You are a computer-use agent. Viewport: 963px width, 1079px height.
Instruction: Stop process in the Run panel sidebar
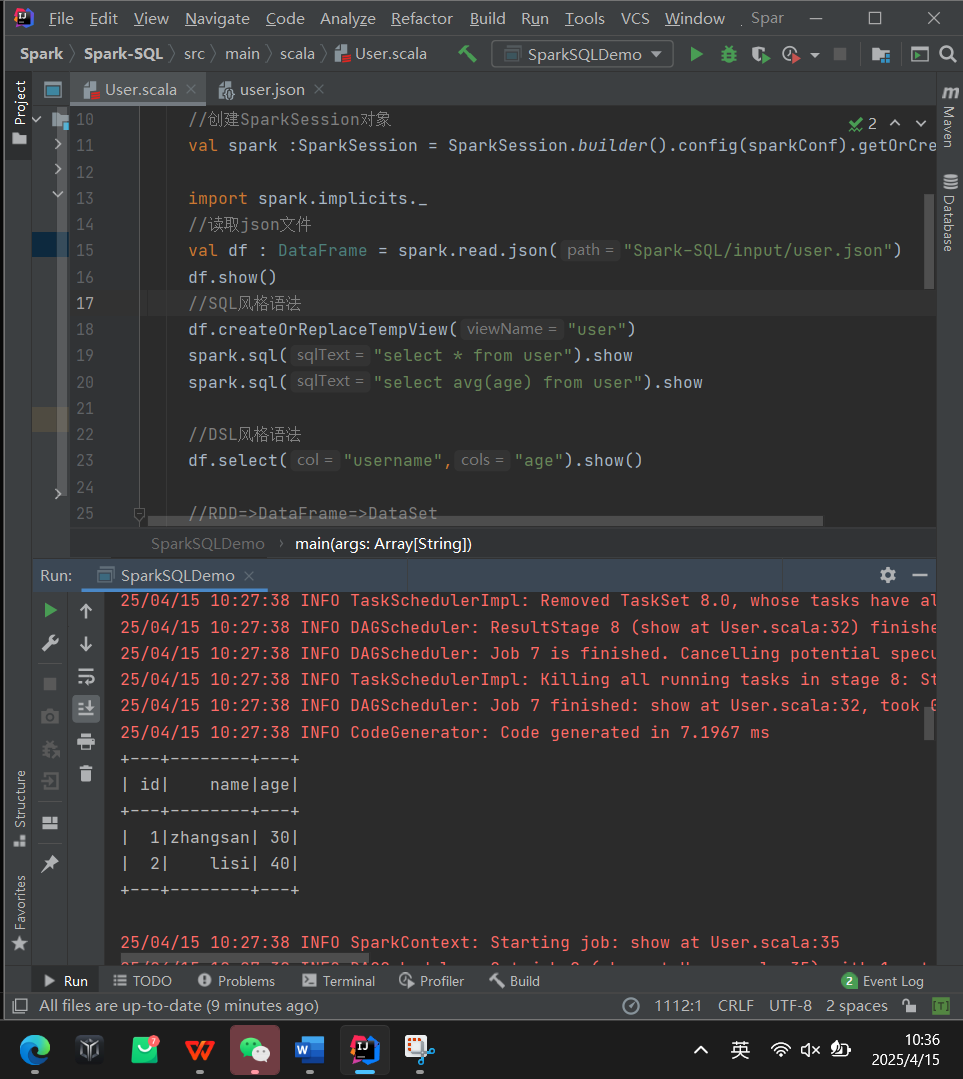50,683
